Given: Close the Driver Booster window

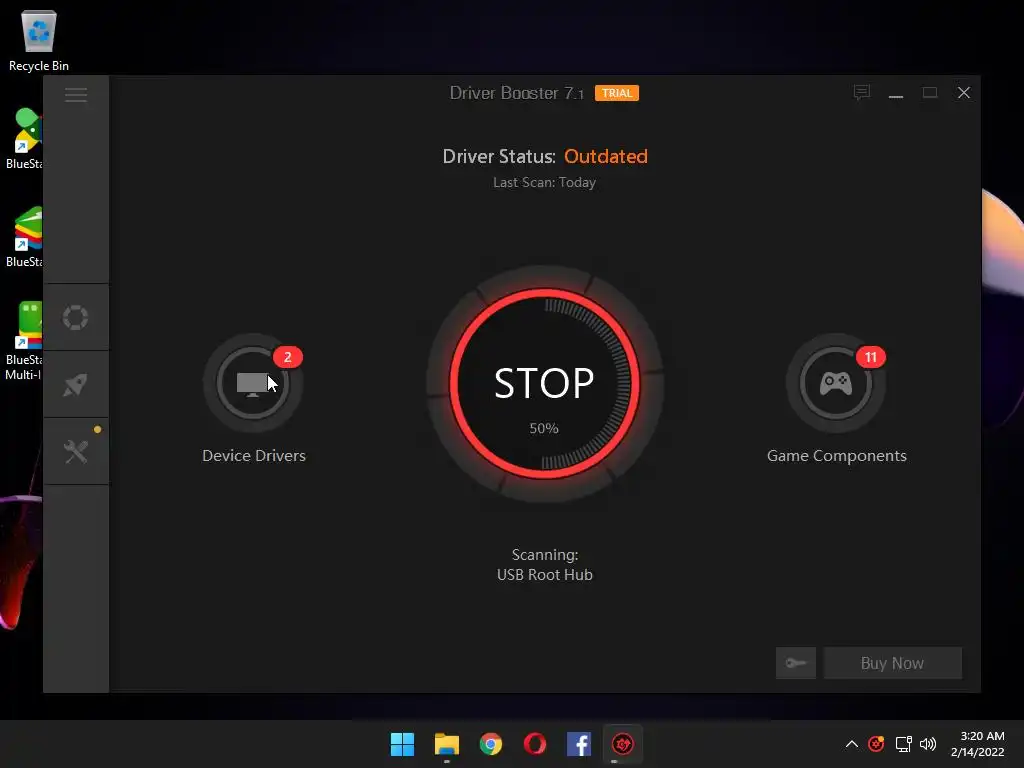Looking at the screenshot, I should (963, 93).
